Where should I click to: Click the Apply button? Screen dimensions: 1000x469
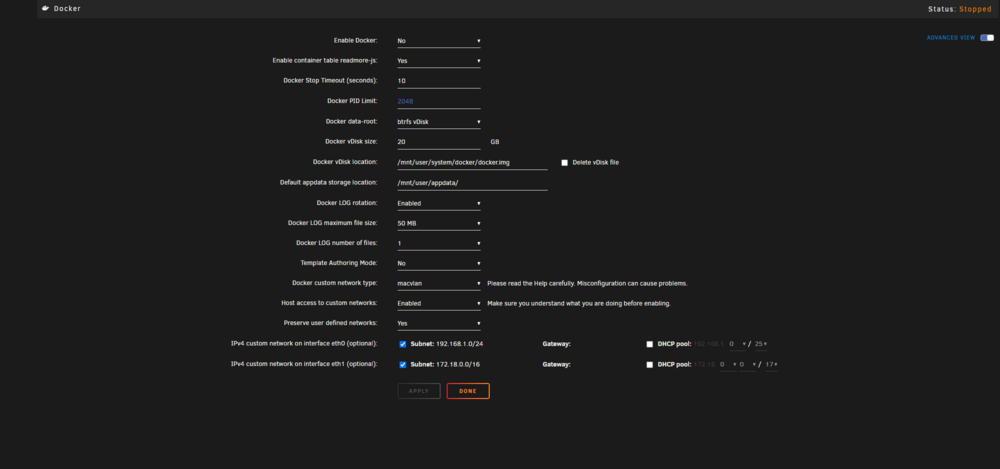pos(419,391)
